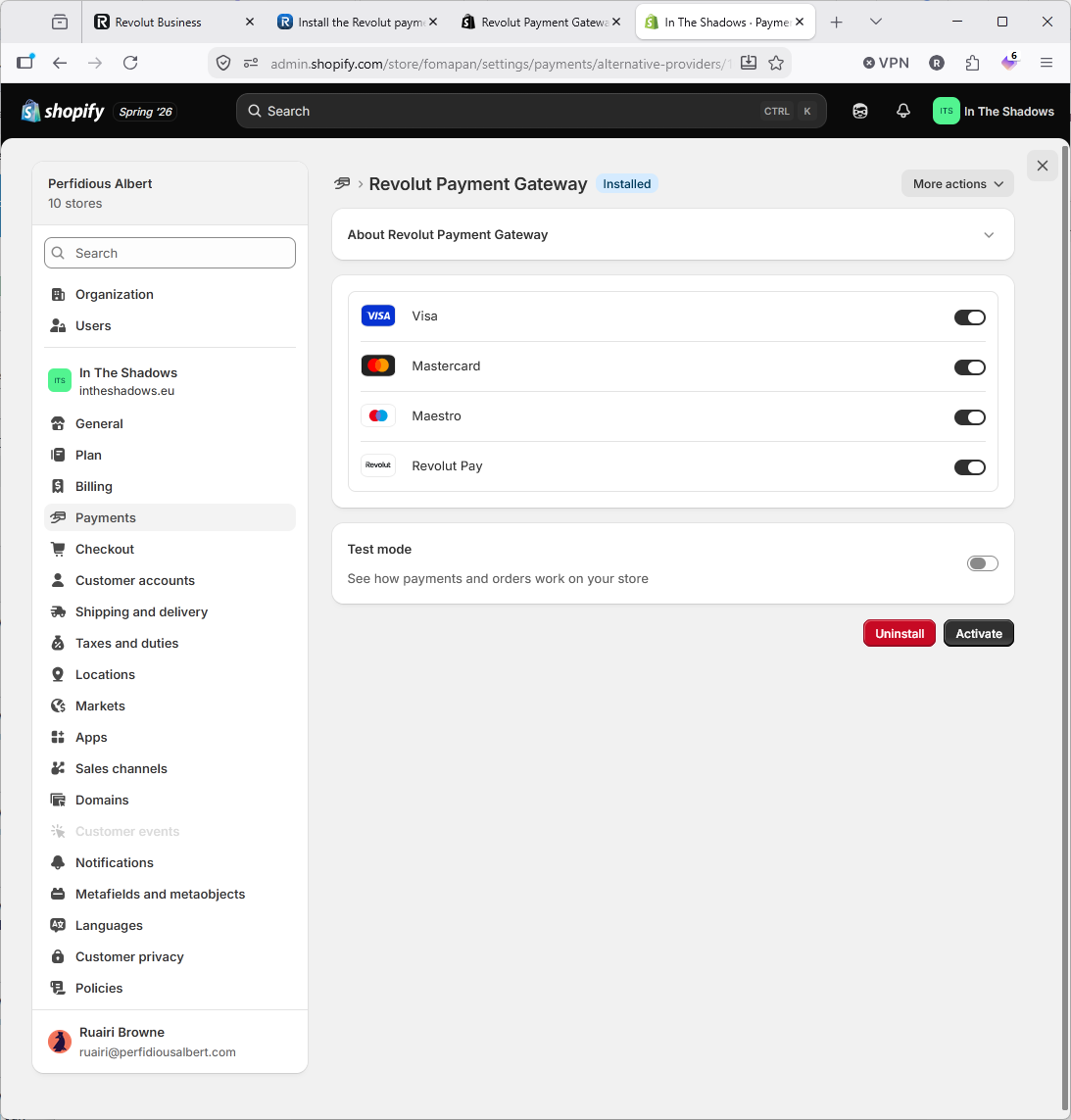The width and height of the screenshot is (1071, 1120).
Task: Switch to Revolut Payment Gateway browser tab
Action: click(541, 23)
